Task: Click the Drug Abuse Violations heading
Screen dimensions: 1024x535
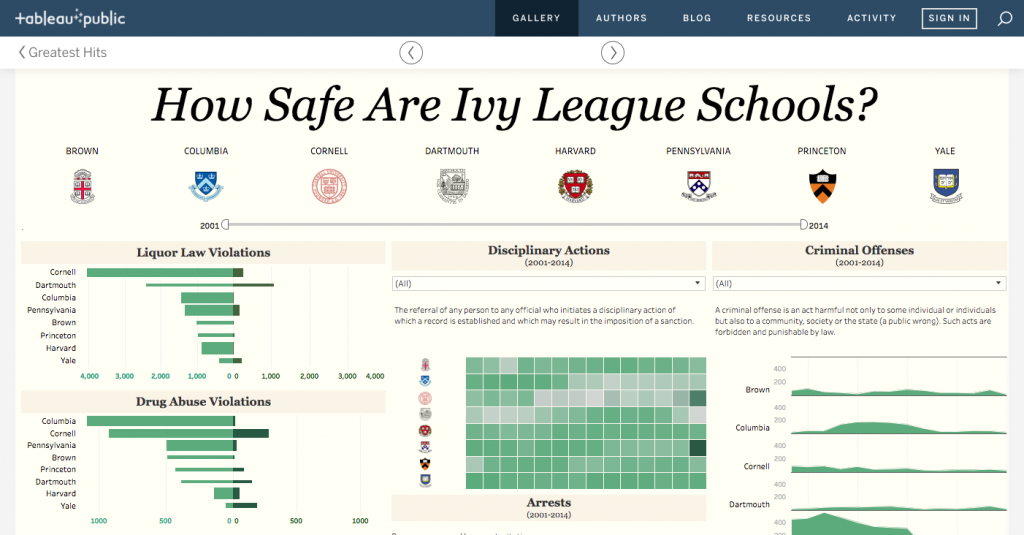Action: pyautogui.click(x=203, y=402)
